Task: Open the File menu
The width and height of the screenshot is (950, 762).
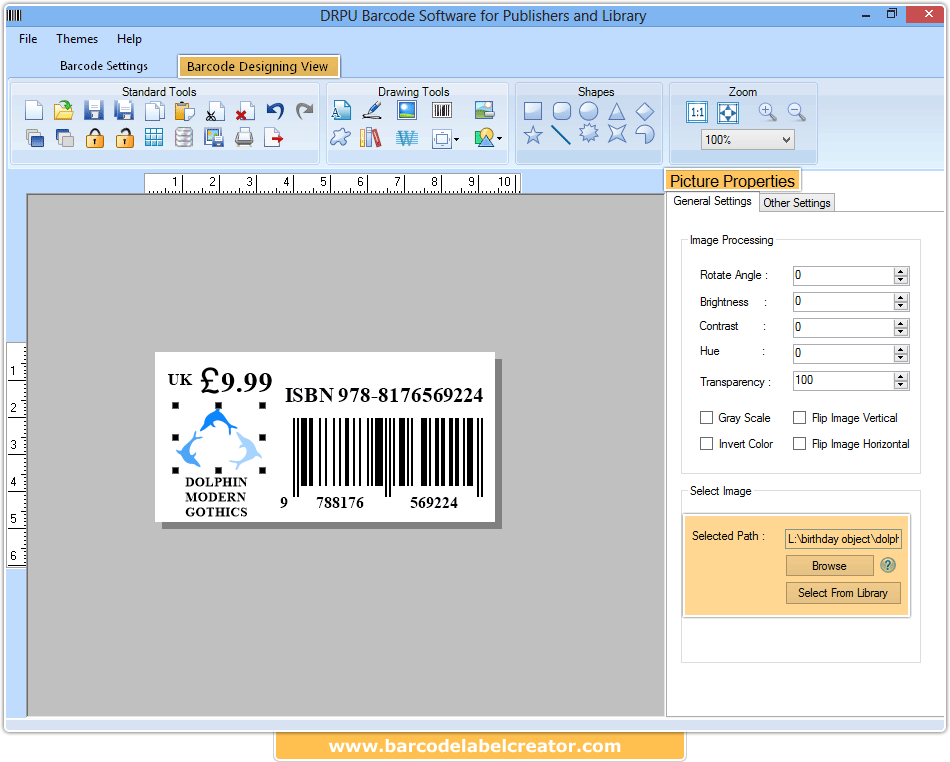Action: 28,39
